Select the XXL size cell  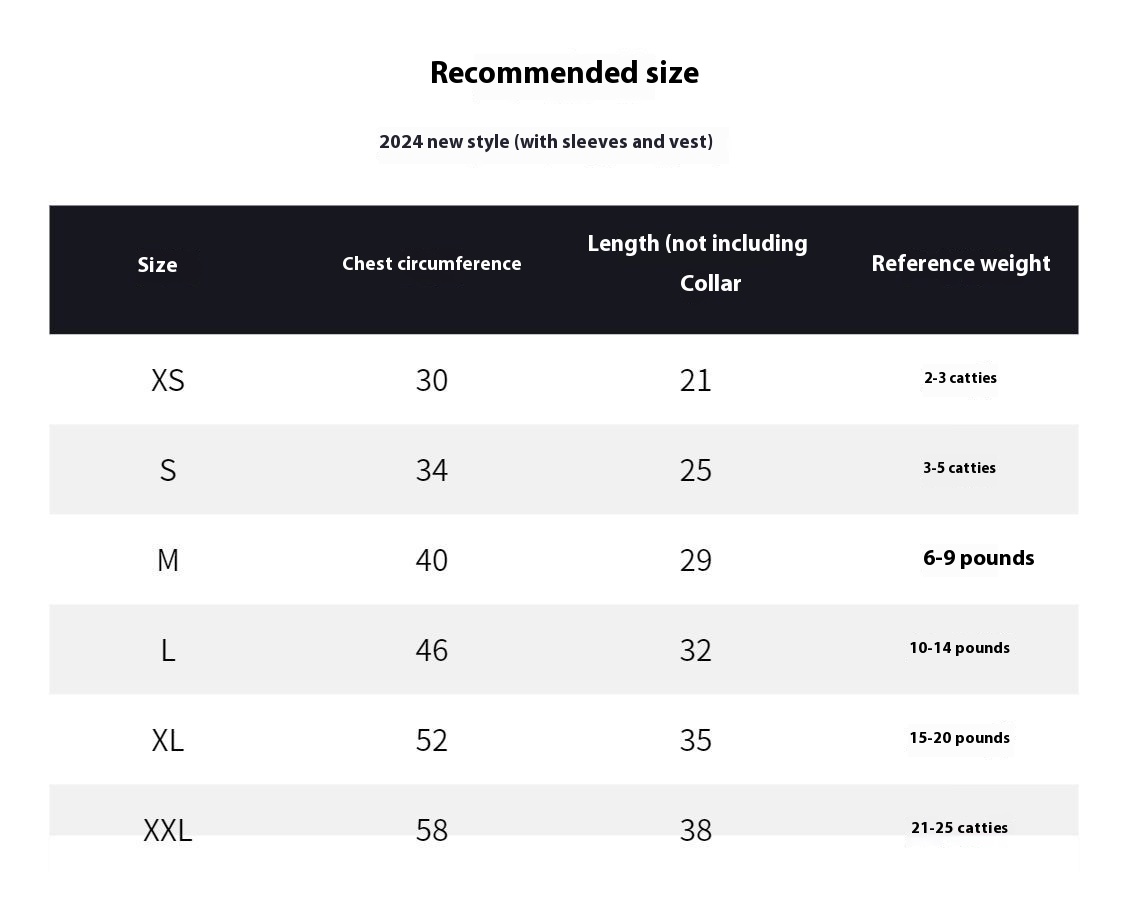point(168,831)
